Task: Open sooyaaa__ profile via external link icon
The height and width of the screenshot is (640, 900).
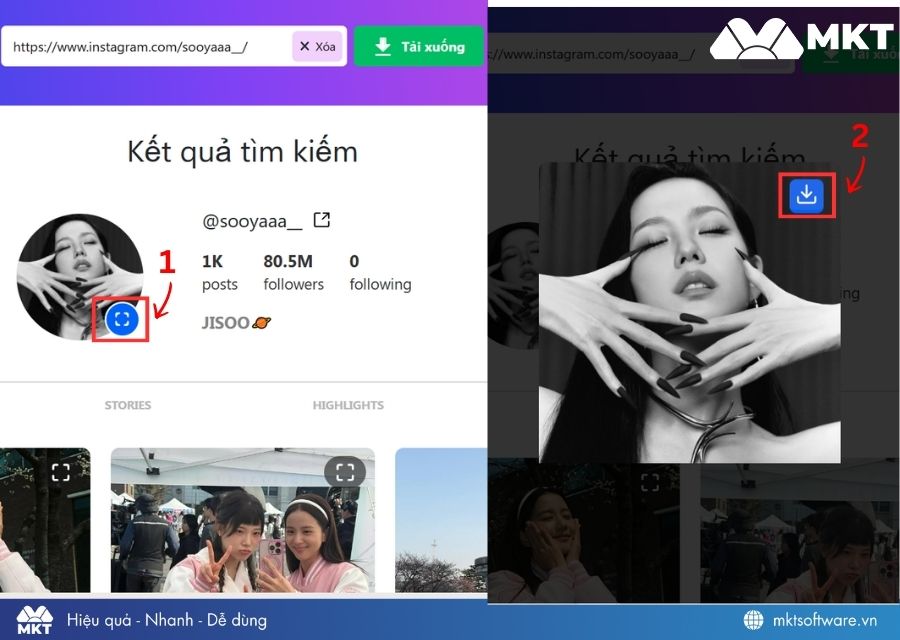Action: (320, 219)
